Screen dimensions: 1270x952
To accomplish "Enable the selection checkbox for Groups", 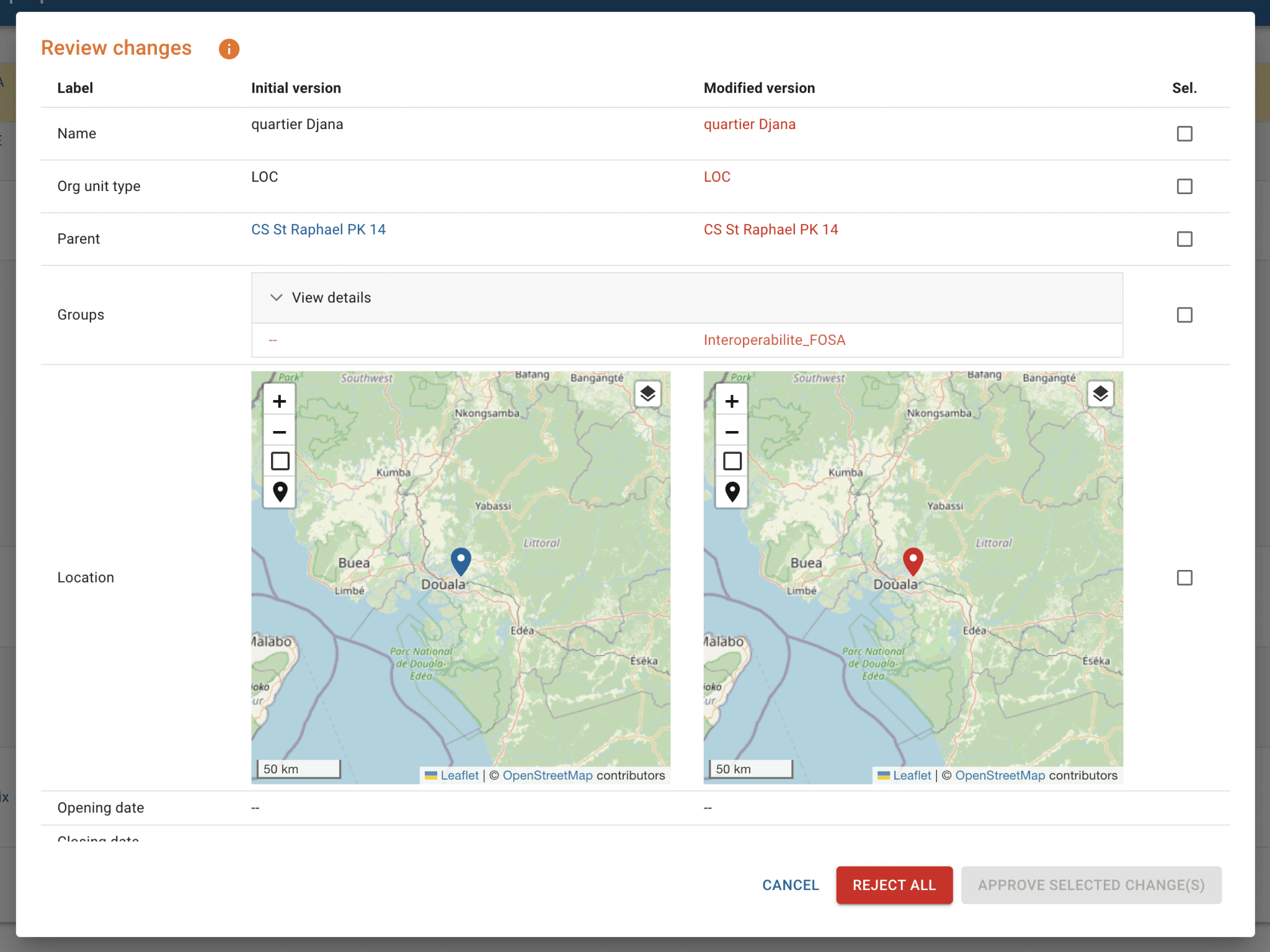I will coord(1185,315).
